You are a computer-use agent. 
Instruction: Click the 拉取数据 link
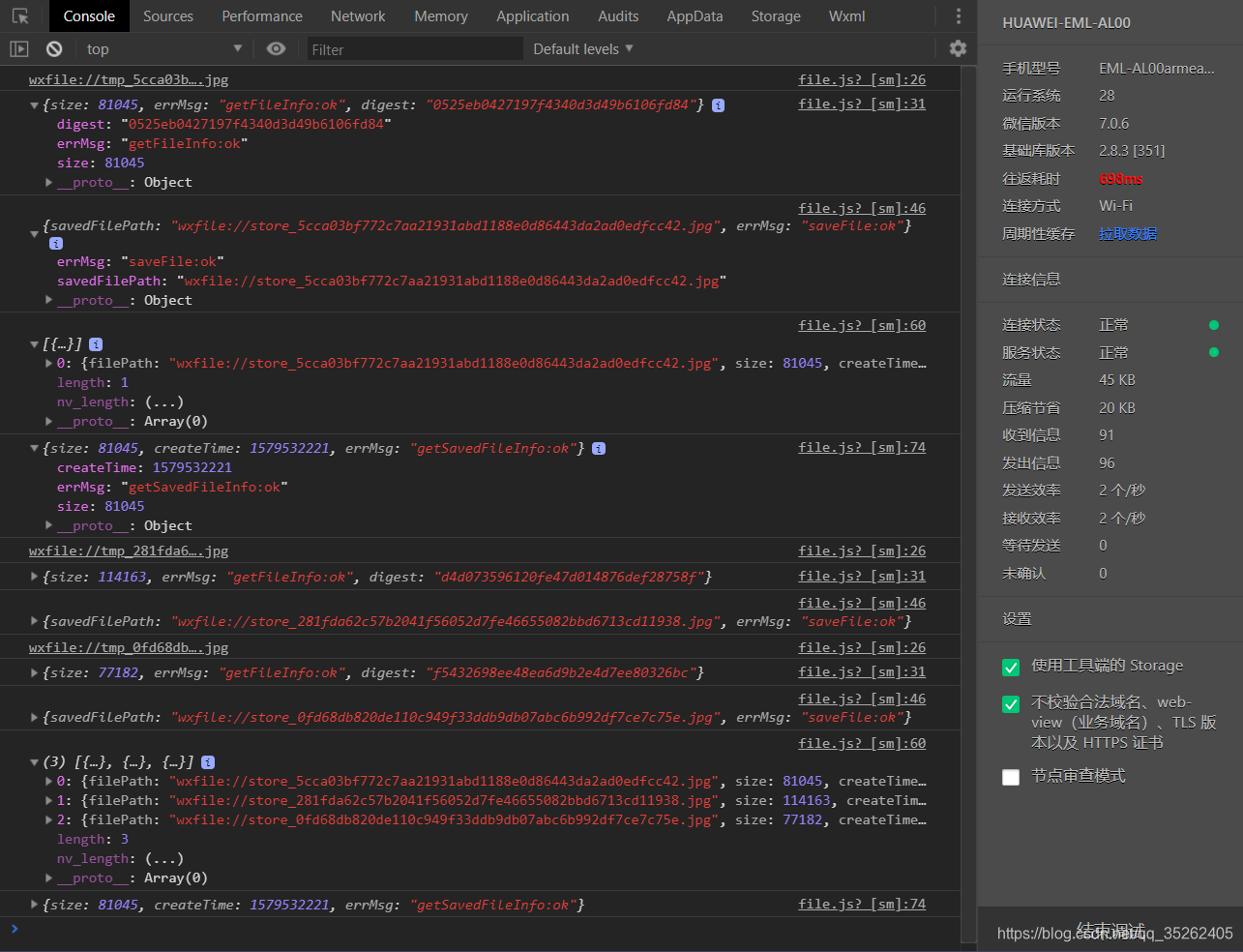(x=1128, y=234)
